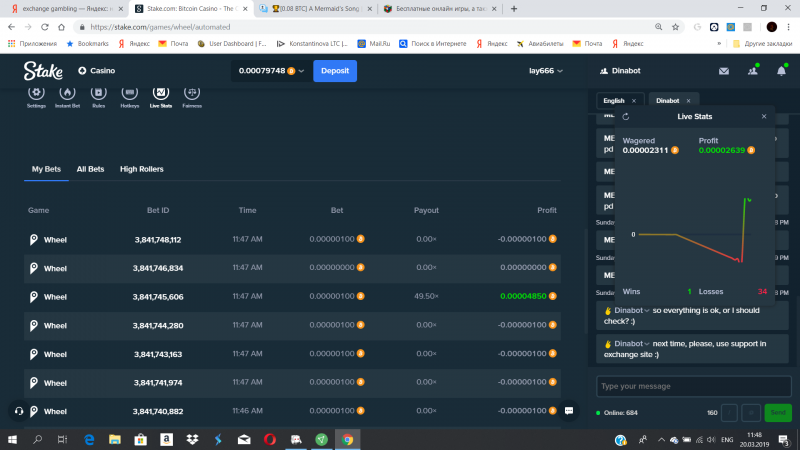
Task: Click the 49.50× payout value
Action: (426, 296)
